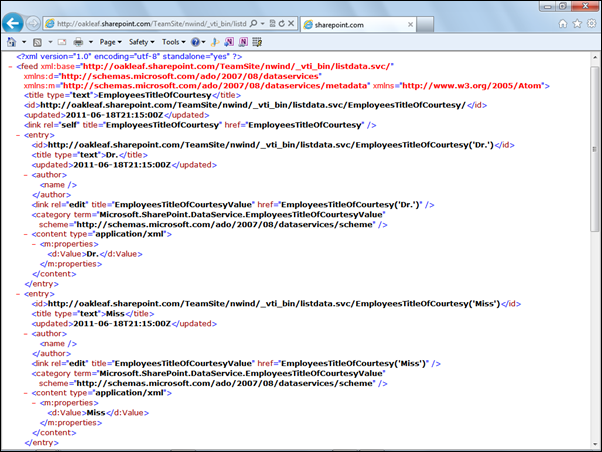Minimize the browser window
The image size is (602, 452).
548,6
